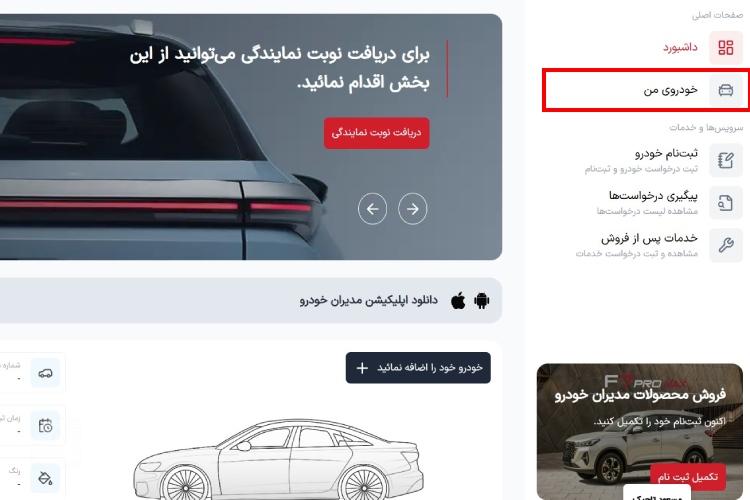Screen dimensions: 750x500
Task: Click the calendar clock icon in details panel
Action: tap(45, 425)
